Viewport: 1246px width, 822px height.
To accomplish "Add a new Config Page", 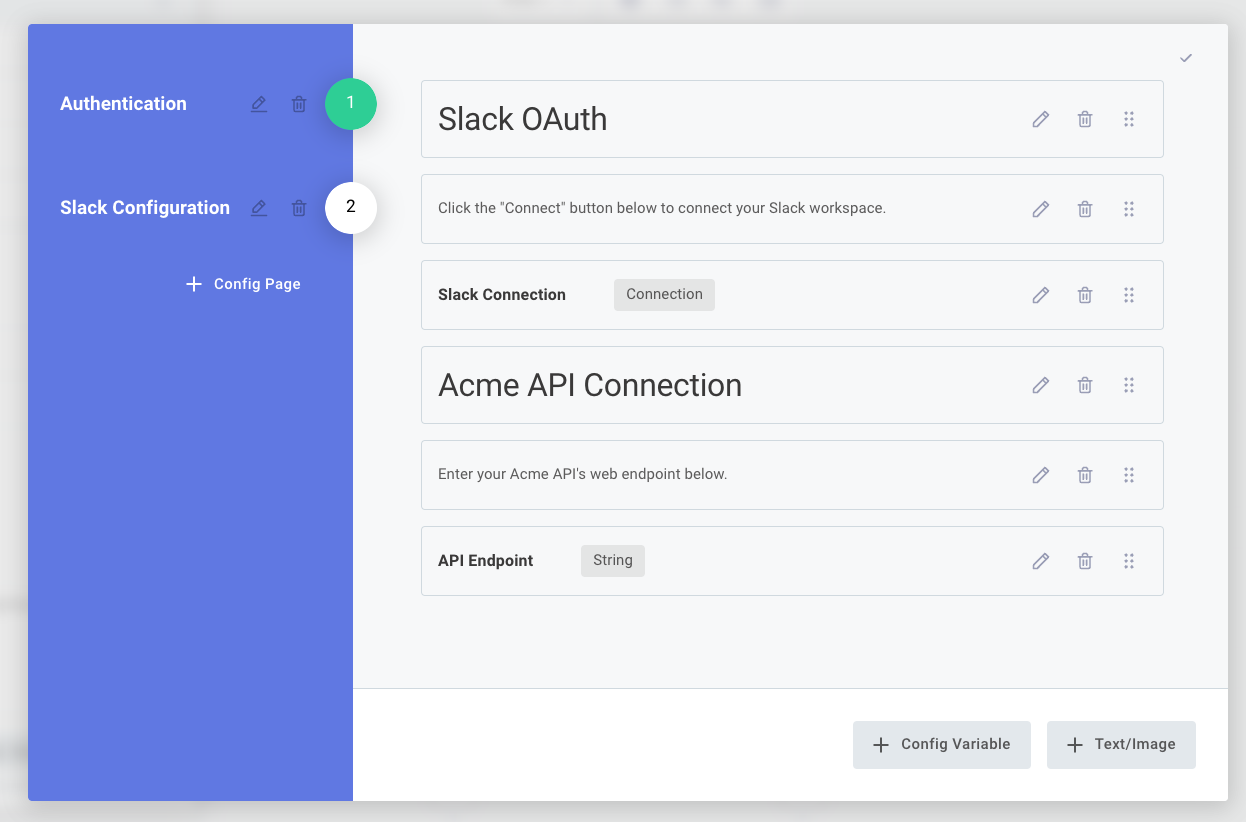I will click(242, 284).
